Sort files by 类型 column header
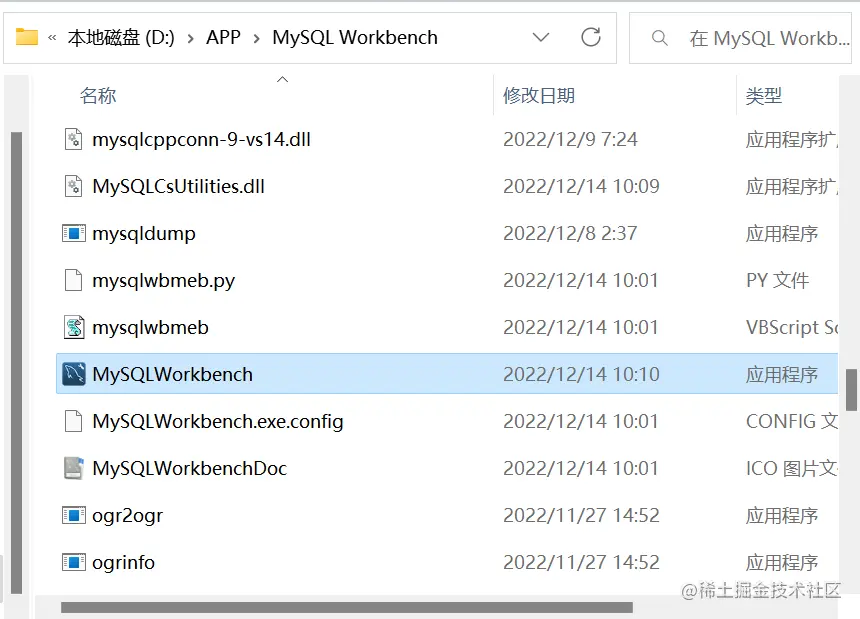The height and width of the screenshot is (619, 860). [x=763, y=96]
